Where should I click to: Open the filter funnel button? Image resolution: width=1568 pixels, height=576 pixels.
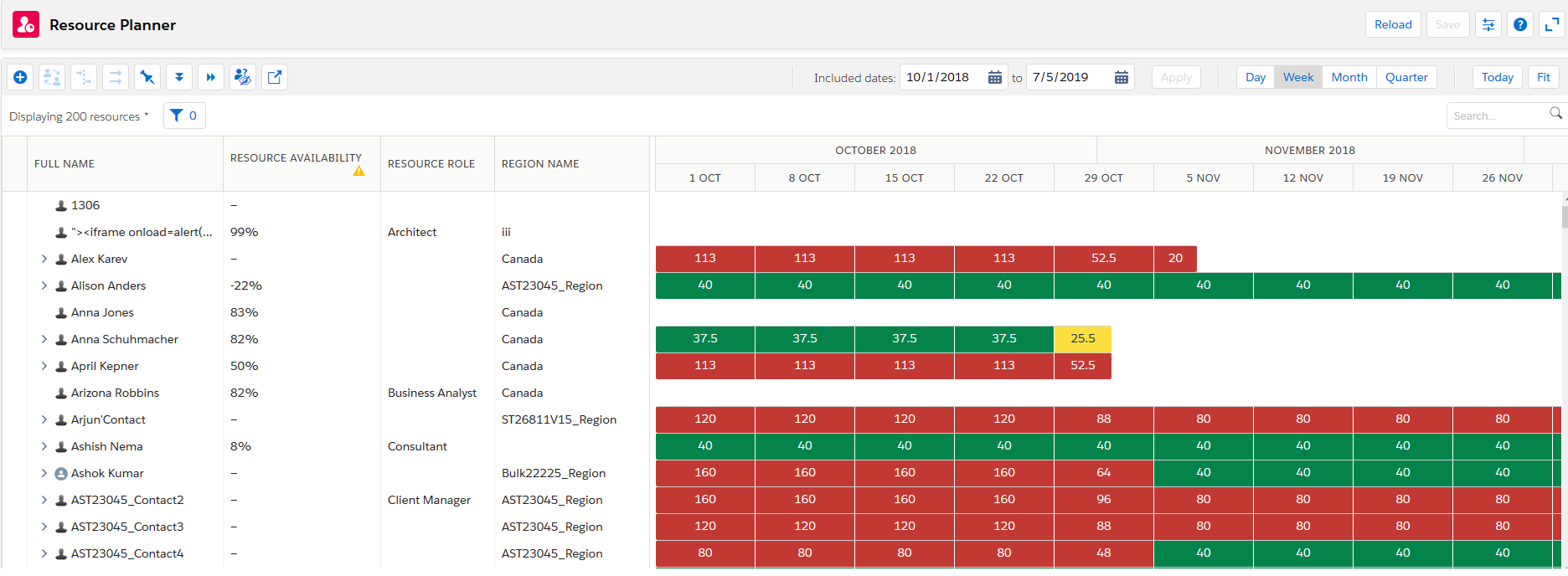click(184, 116)
